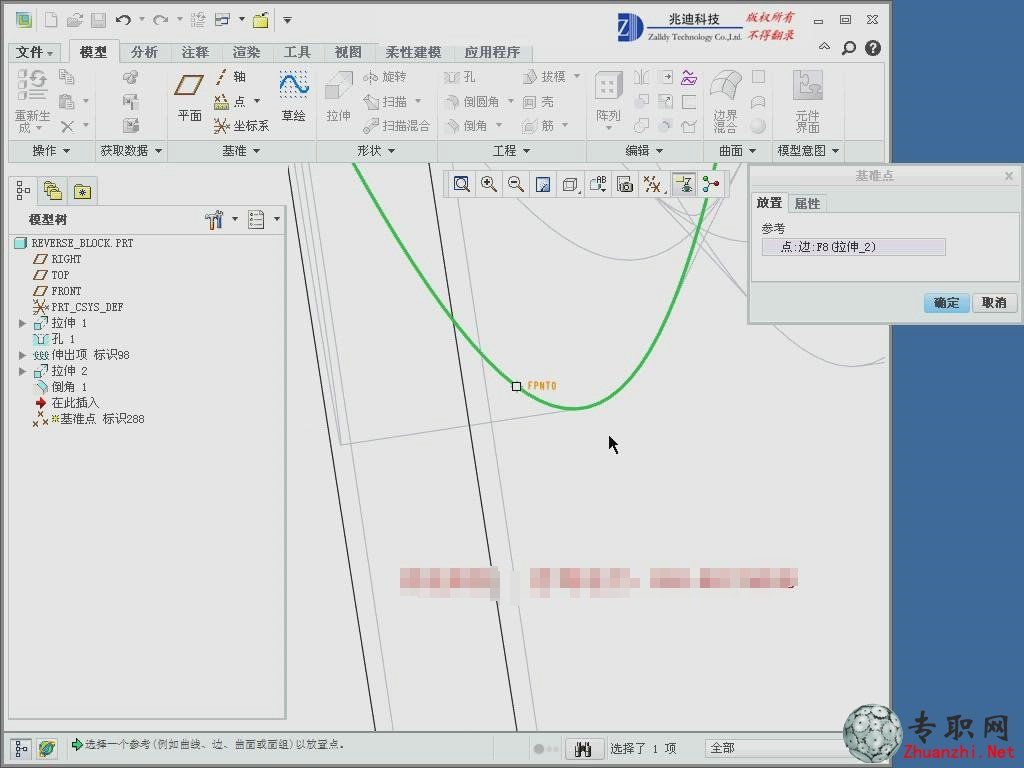Toggle annotation display icon

[684, 184]
